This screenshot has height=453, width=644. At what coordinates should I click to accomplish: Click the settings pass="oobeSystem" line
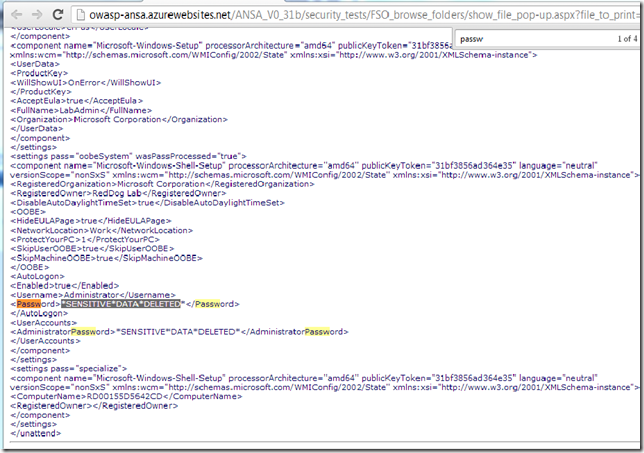click(128, 156)
